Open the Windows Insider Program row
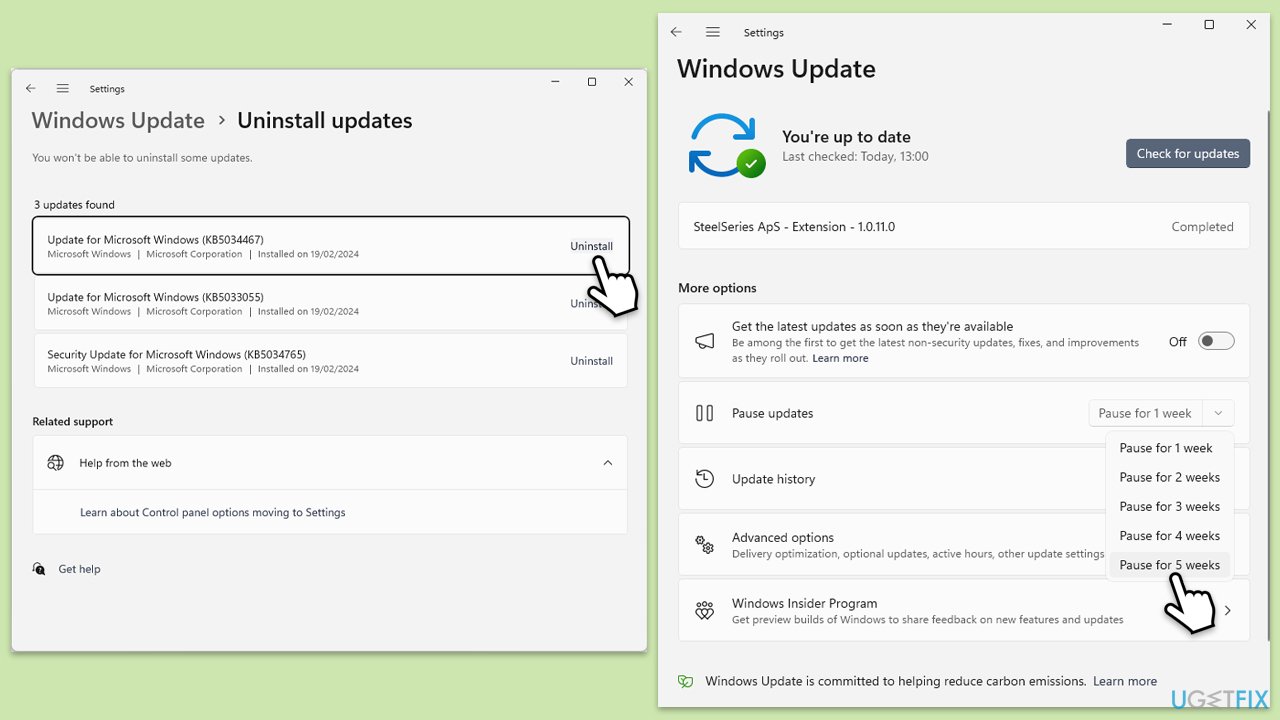 pyautogui.click(x=964, y=610)
